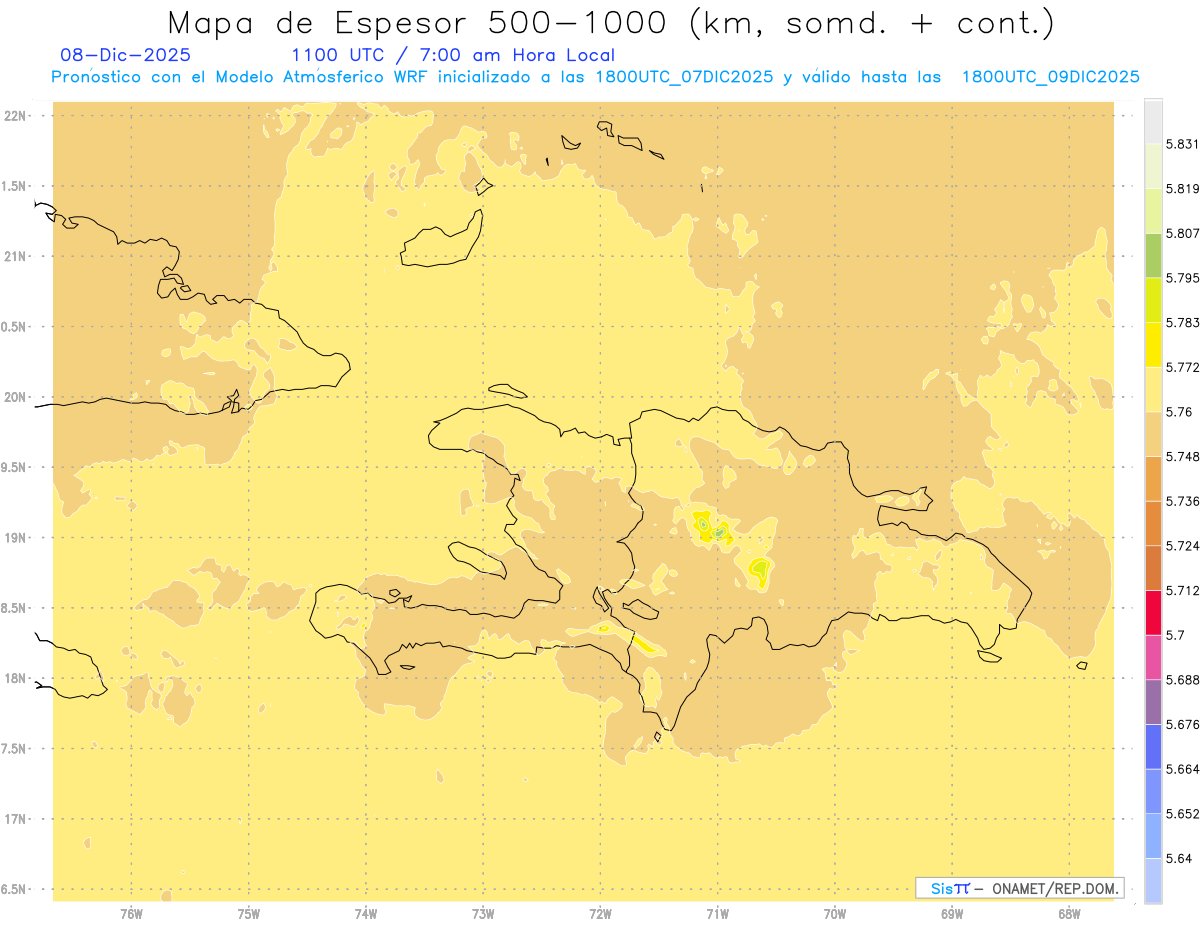Click the color bar value '5.712'
This screenshot has height=927, width=1200.
point(1182,590)
